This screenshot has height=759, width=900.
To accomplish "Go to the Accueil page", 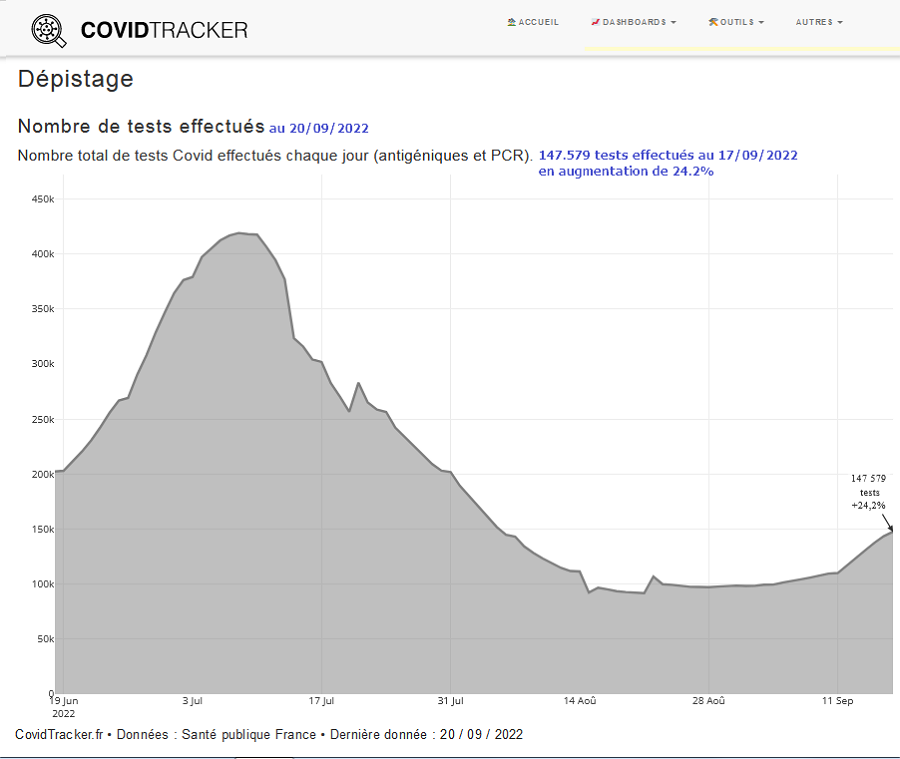I will (x=539, y=22).
